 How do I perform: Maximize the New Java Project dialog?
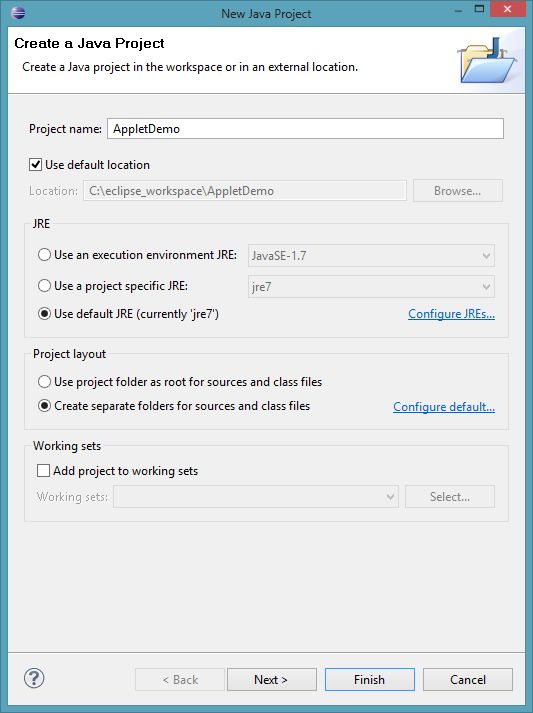(x=479, y=9)
